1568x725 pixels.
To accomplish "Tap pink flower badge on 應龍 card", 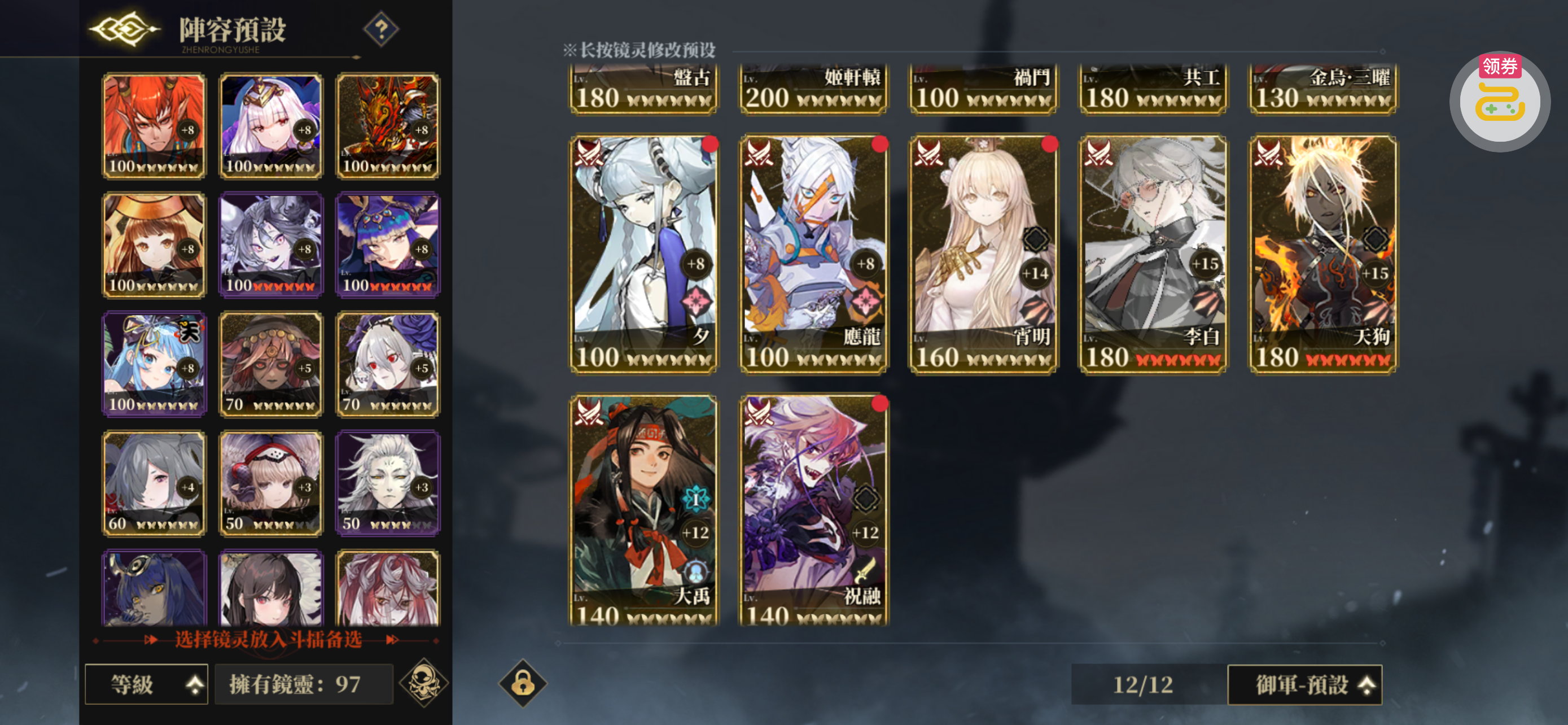I will tap(865, 301).
